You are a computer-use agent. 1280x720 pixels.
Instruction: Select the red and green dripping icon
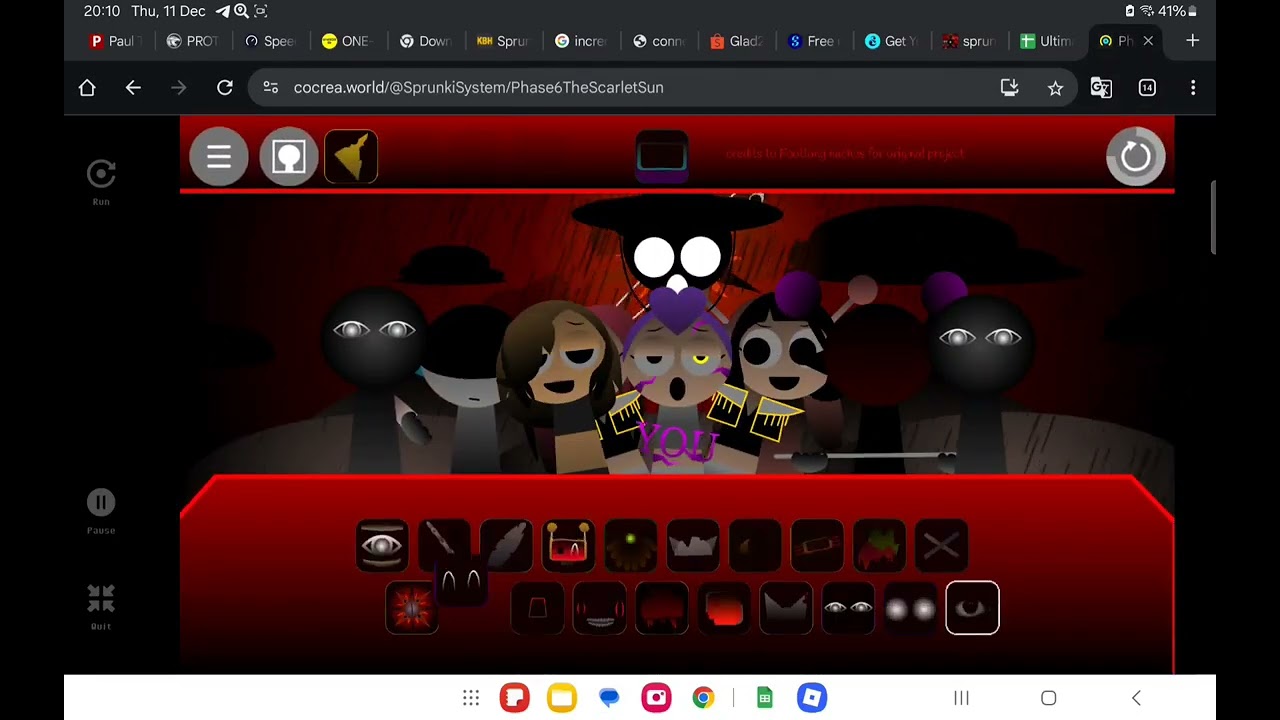[878, 545]
